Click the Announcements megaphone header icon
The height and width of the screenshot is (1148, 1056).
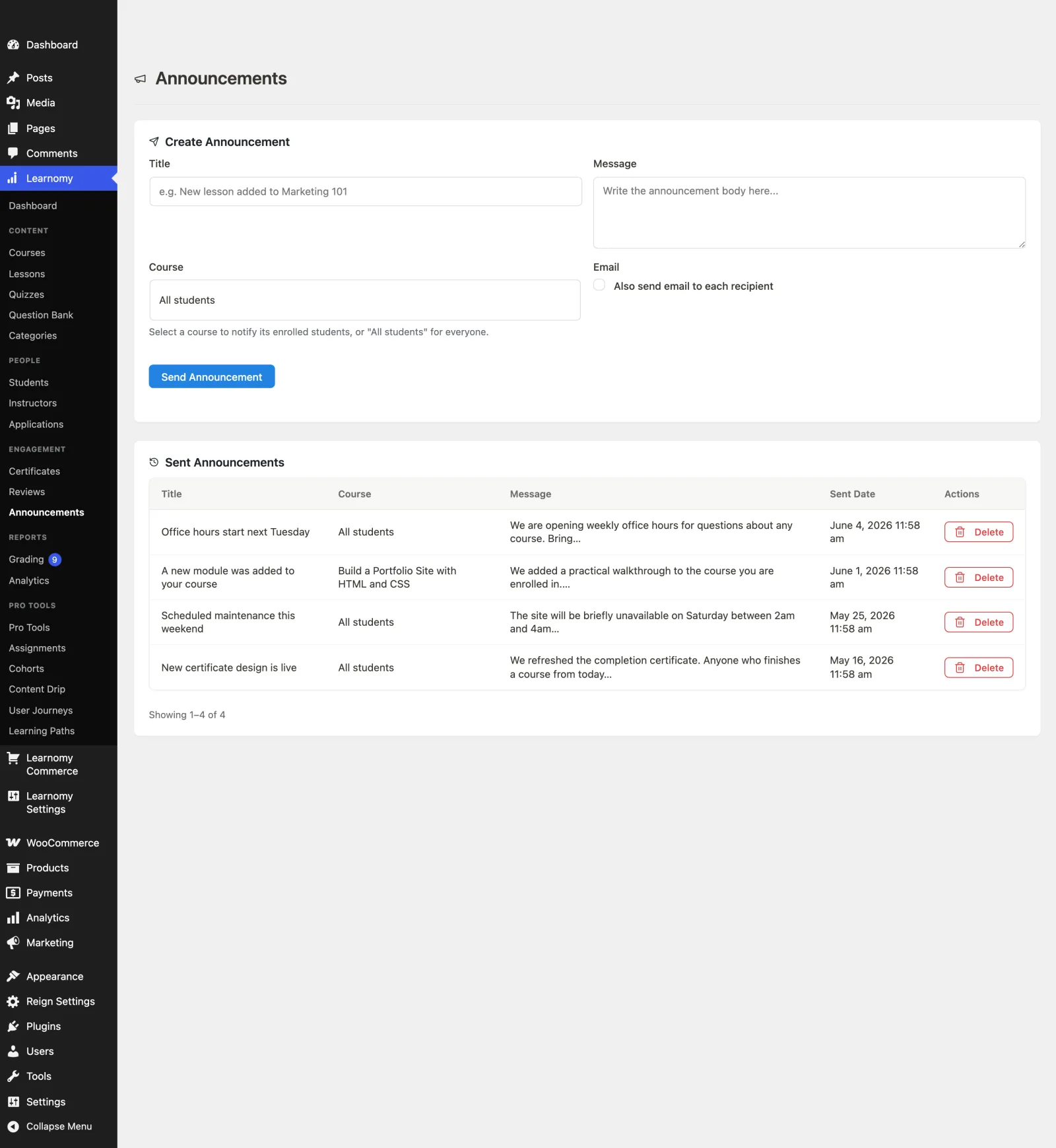[x=140, y=79]
